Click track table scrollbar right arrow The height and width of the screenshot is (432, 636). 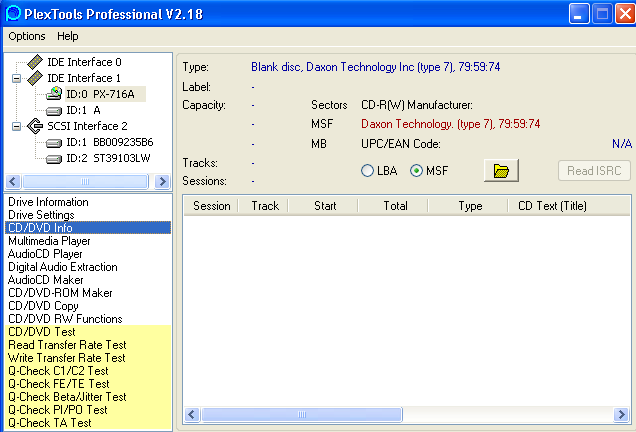click(x=621, y=415)
